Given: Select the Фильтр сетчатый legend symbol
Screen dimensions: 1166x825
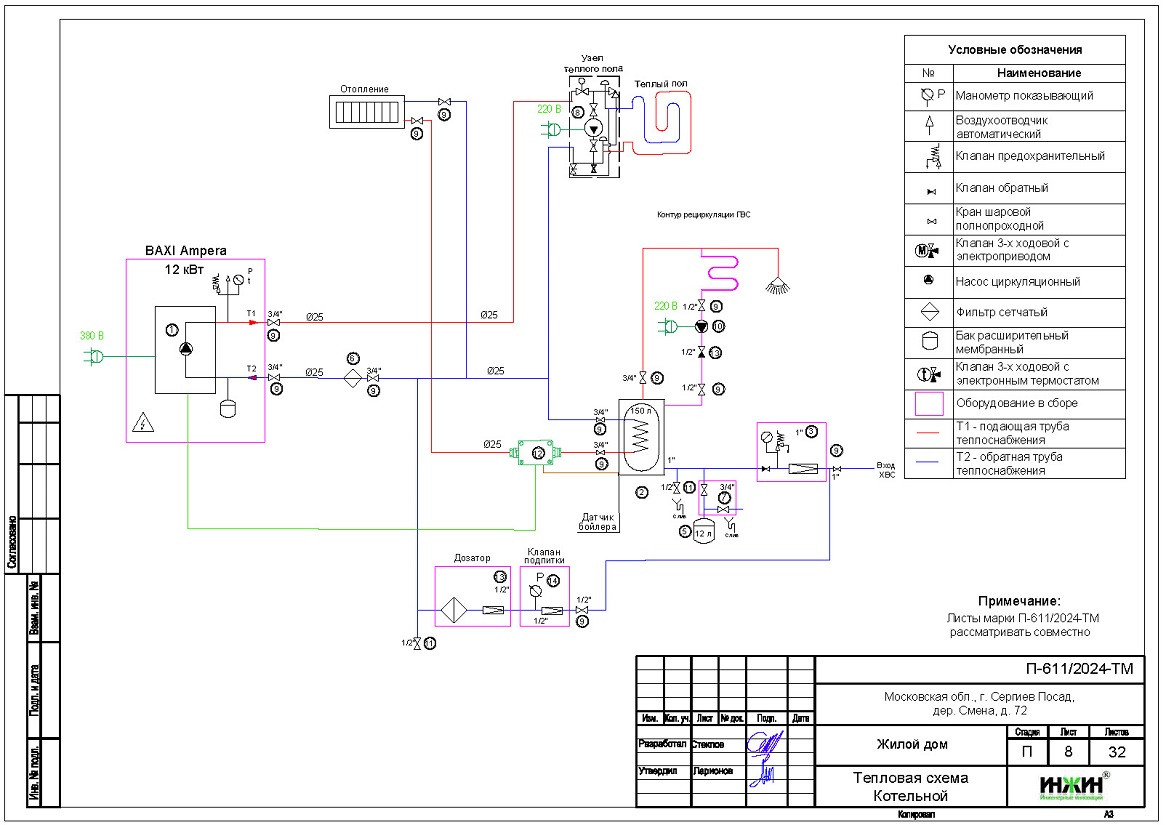Looking at the screenshot, I should click(929, 311).
